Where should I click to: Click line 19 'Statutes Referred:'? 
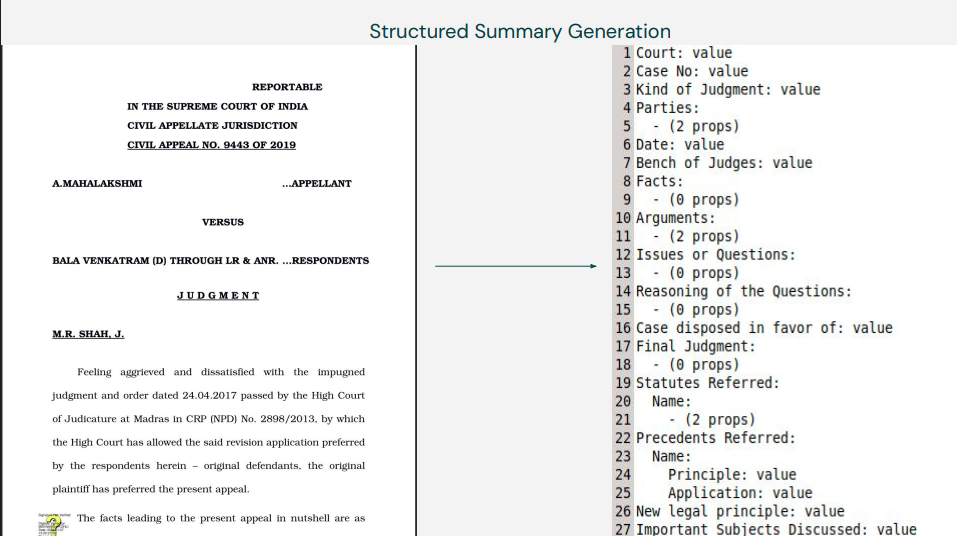click(x=708, y=383)
